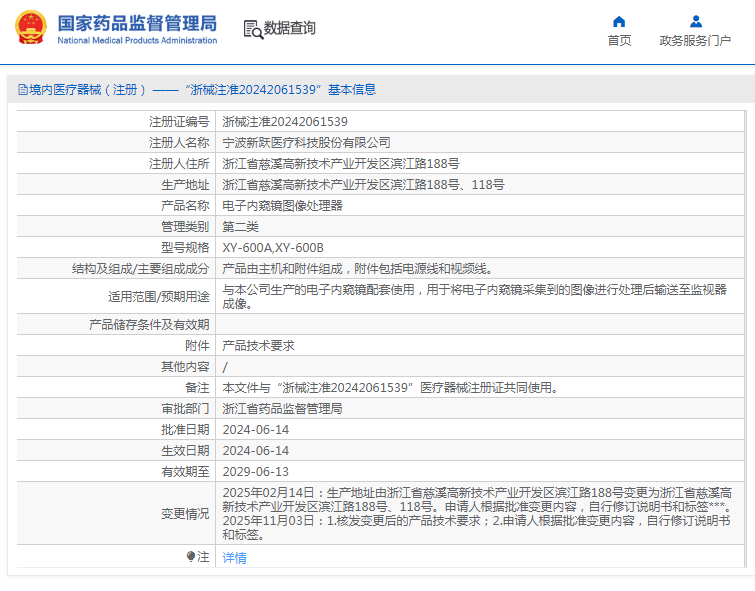Click the 政务服务门户 user icon
The height and width of the screenshot is (591, 755).
(695, 21)
